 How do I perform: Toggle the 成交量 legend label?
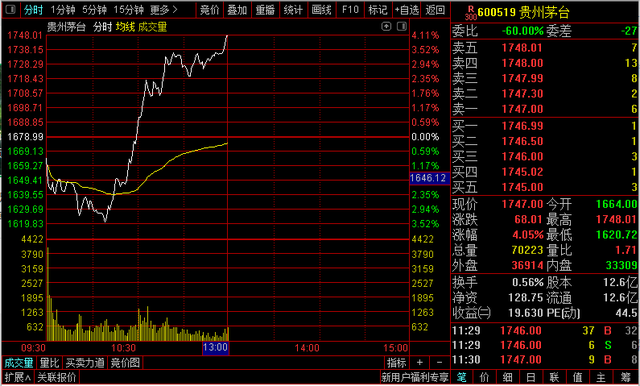[x=153, y=27]
